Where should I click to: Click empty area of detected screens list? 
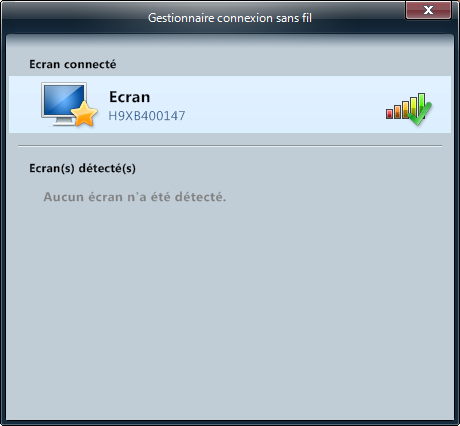(230, 300)
